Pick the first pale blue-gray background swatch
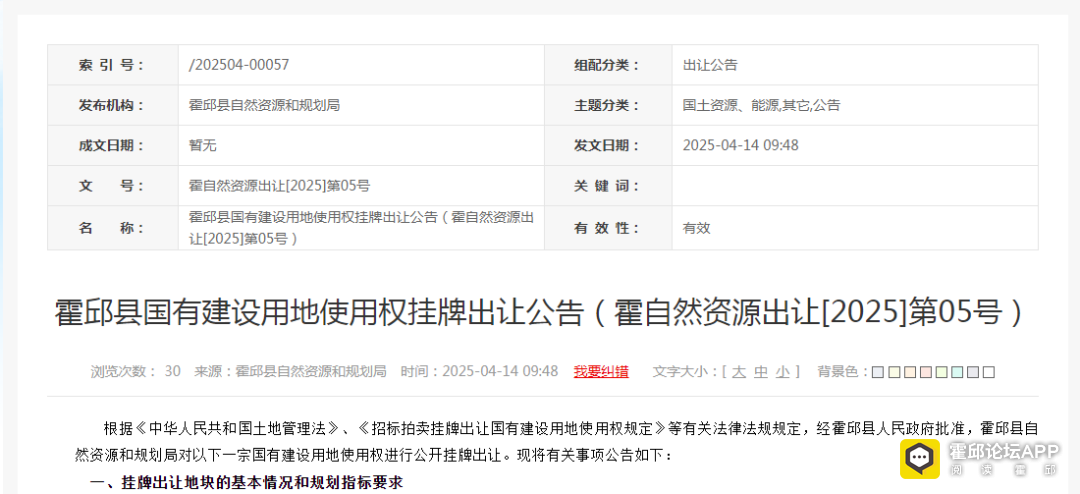 878,373
